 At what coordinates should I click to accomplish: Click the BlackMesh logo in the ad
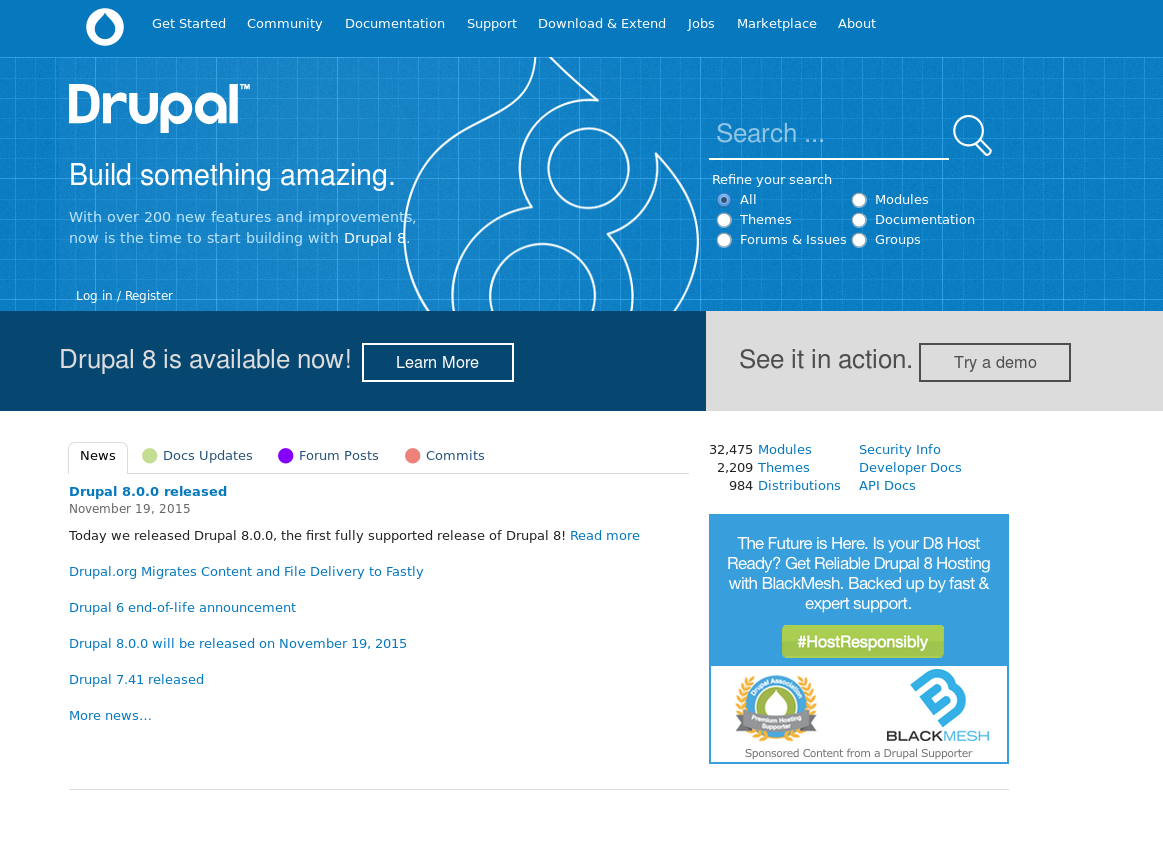[938, 705]
